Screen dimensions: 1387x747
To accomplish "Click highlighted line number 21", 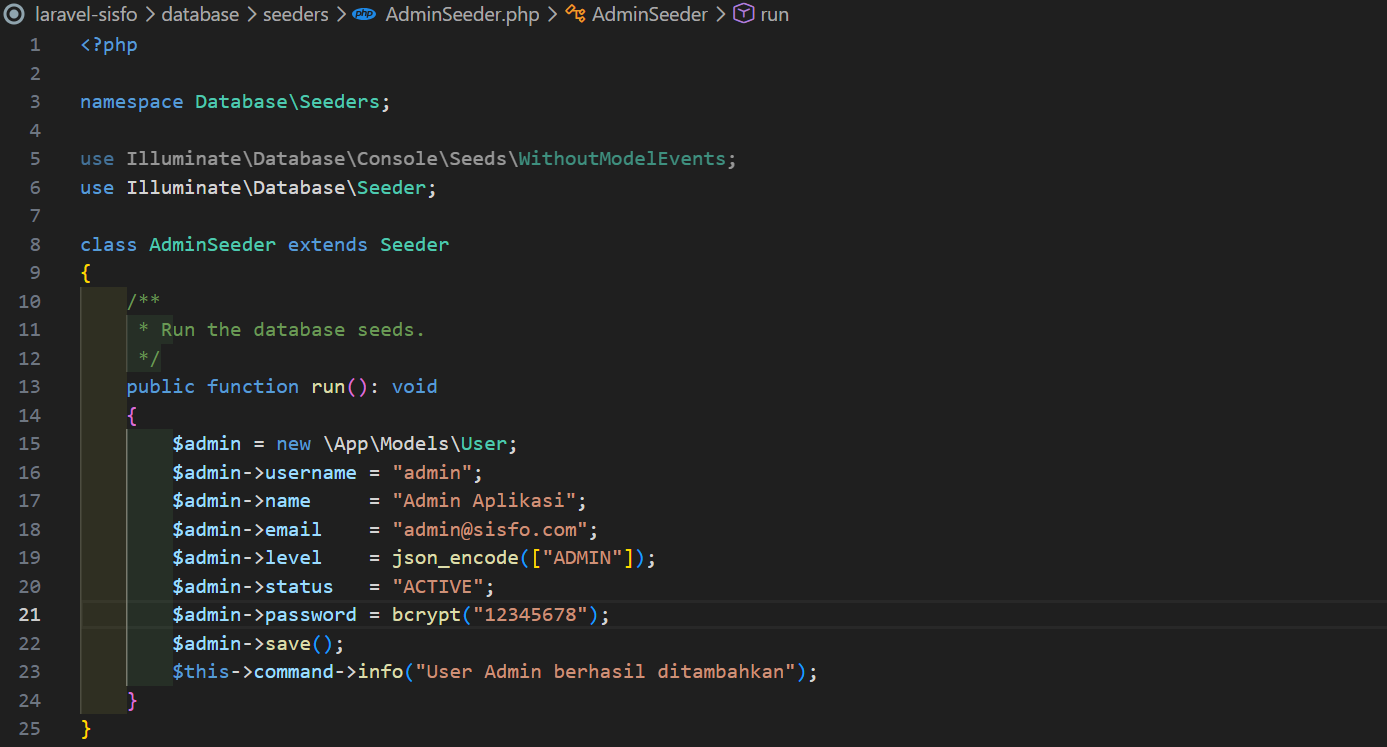I will [29, 614].
